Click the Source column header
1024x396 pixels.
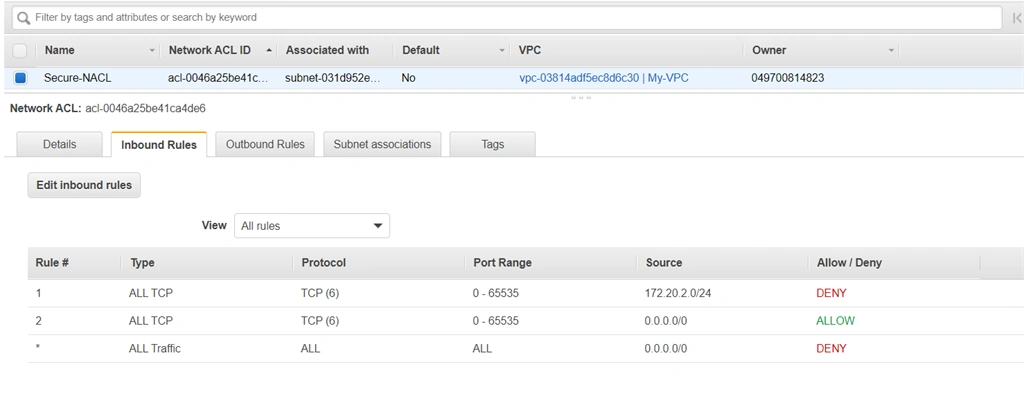(664, 263)
